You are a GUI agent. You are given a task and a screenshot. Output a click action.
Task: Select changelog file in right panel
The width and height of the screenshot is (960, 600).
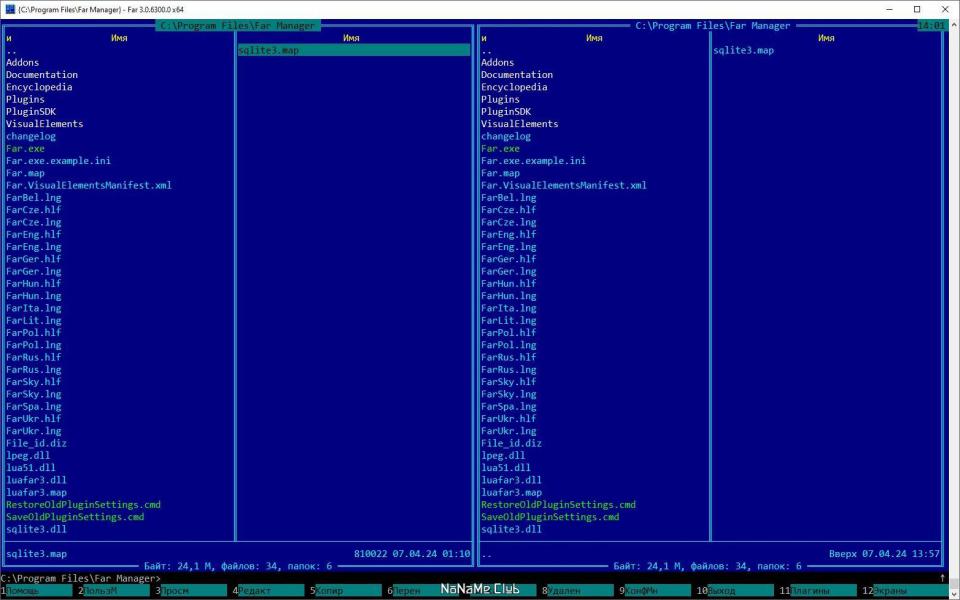click(x=506, y=136)
